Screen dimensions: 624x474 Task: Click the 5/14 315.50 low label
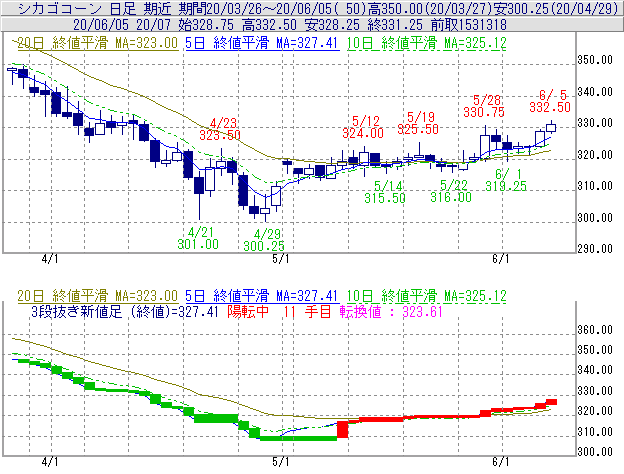385,192
